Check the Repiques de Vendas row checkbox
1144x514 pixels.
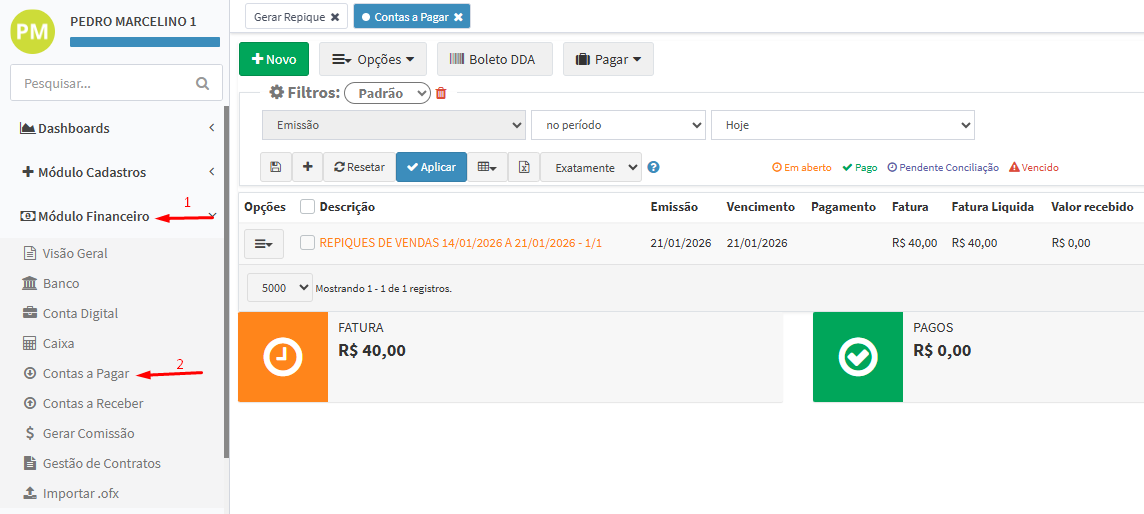click(307, 243)
